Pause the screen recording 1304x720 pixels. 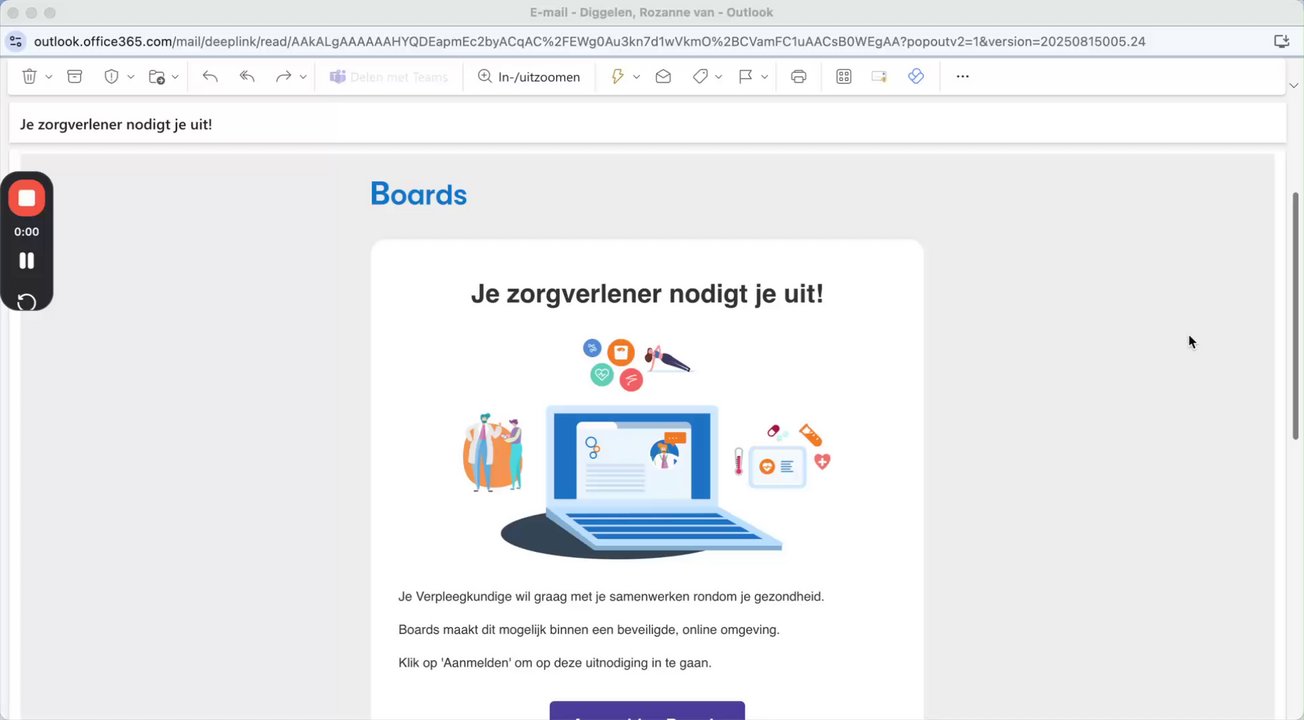click(27, 261)
